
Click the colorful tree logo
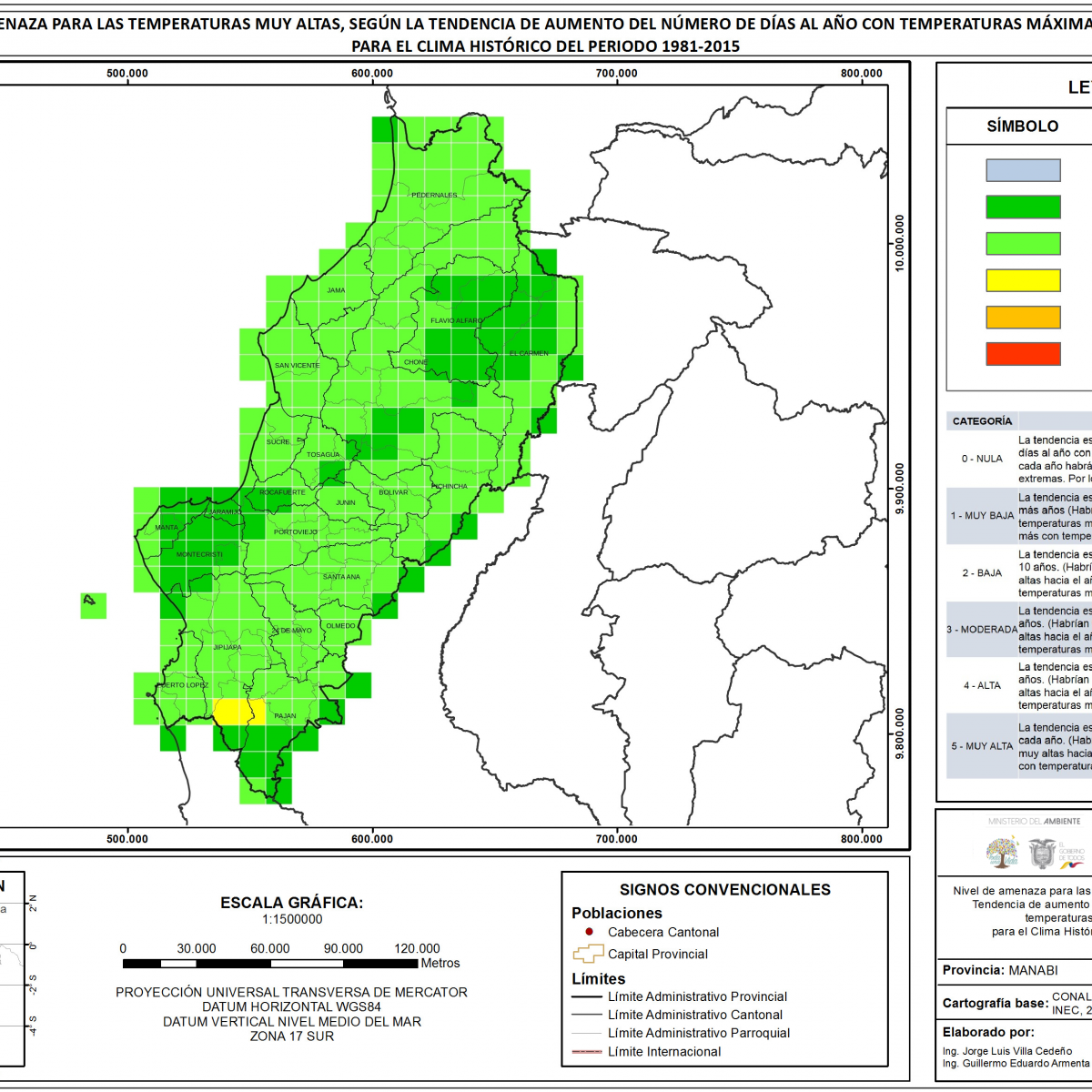pos(1002,853)
